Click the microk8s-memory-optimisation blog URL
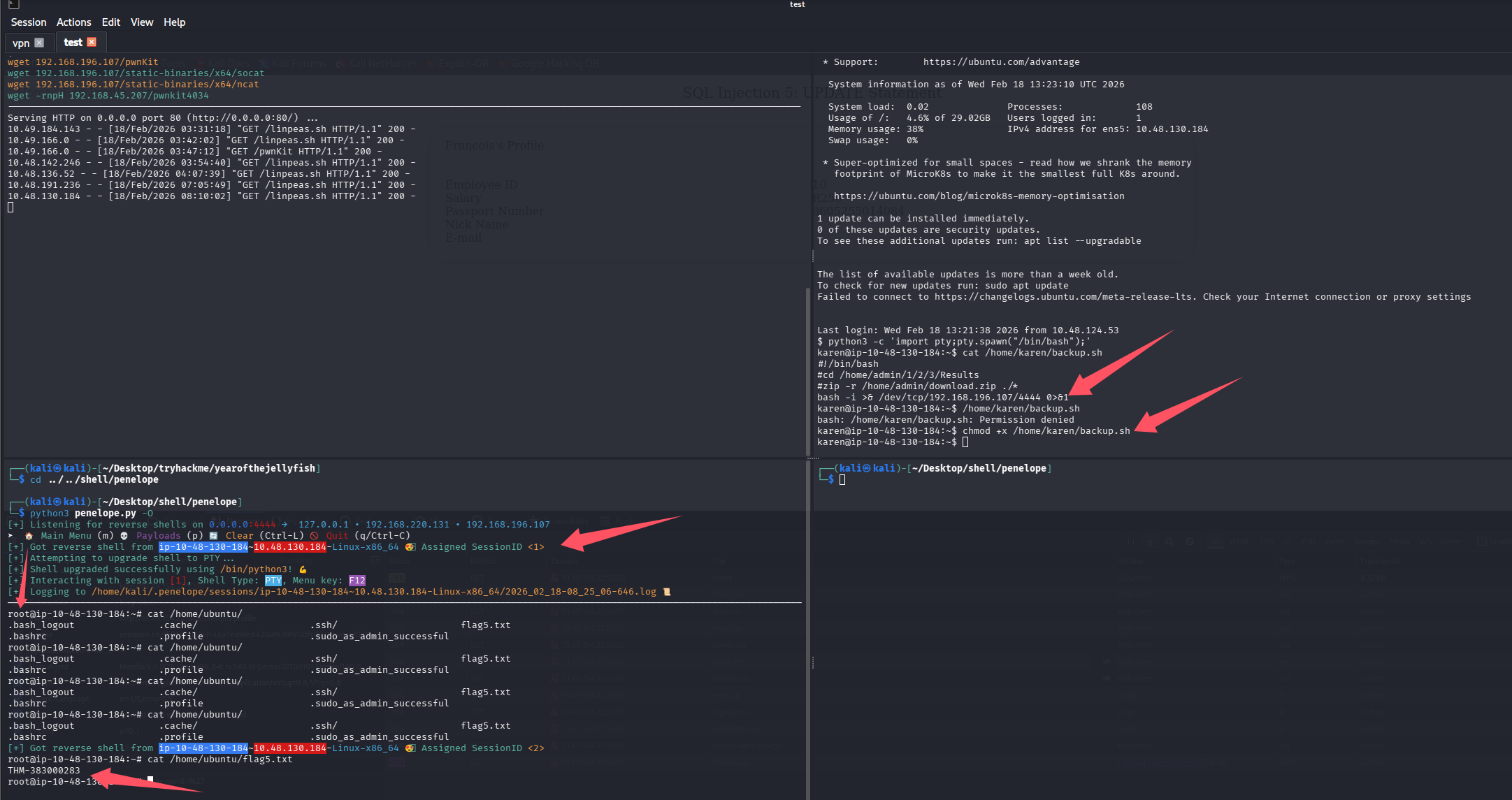This screenshot has width=1512, height=800. pos(979,196)
